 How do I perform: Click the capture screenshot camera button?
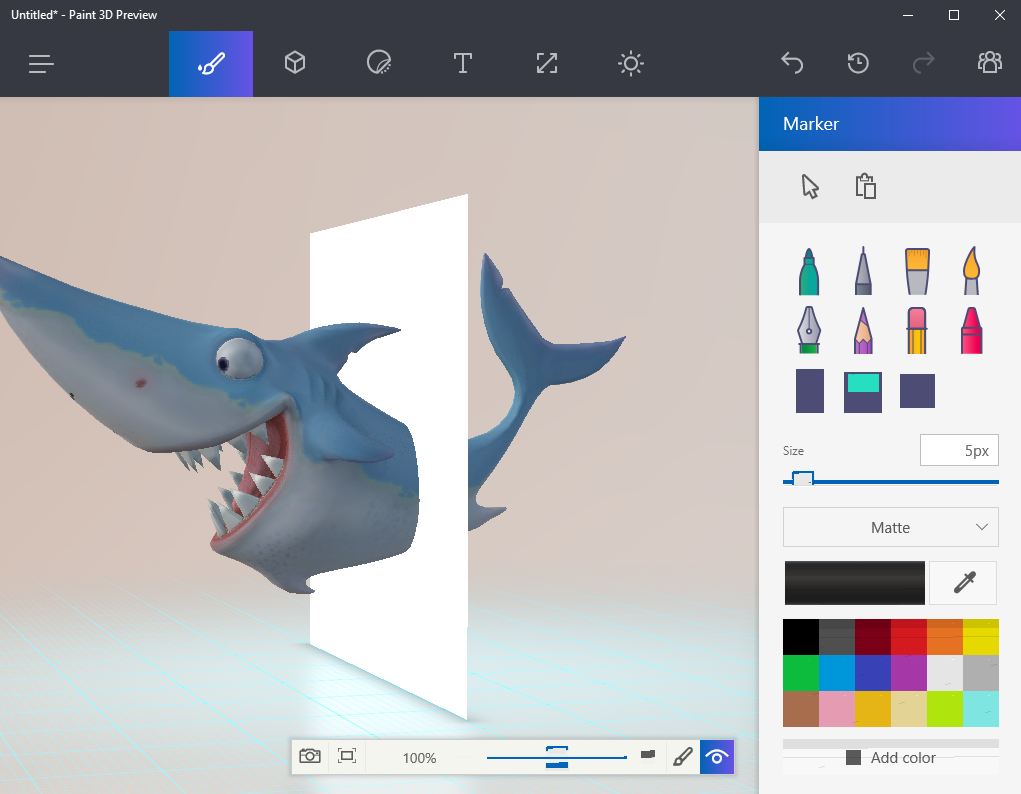(x=310, y=757)
